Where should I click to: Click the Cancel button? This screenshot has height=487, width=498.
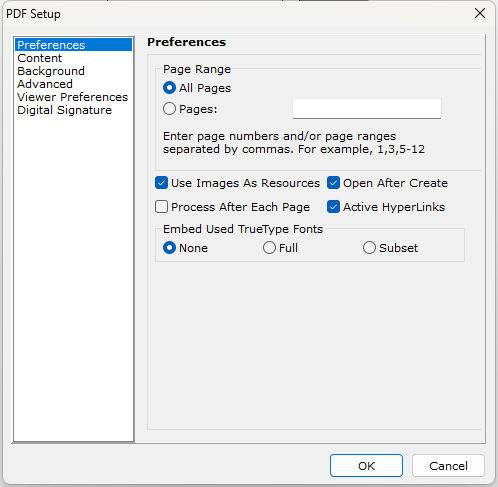448,466
